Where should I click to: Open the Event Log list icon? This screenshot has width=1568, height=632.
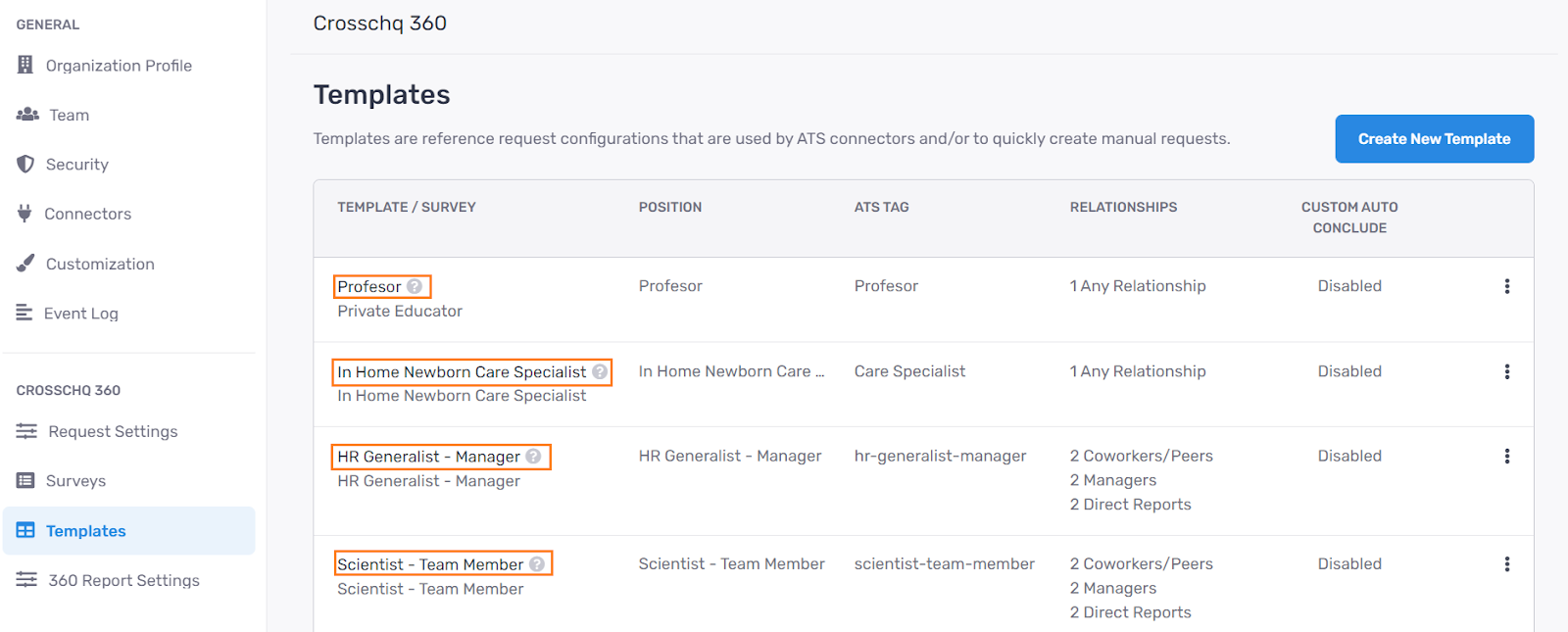(26, 313)
